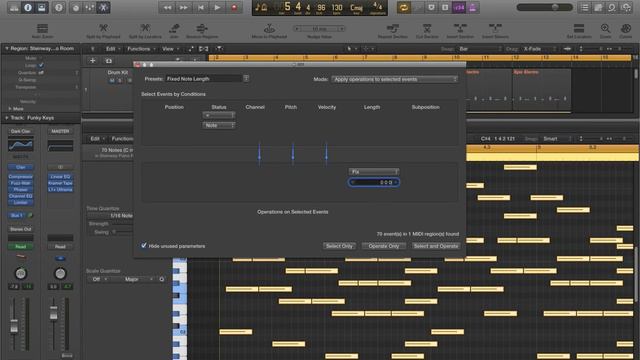Image resolution: width=640 pixels, height=360 pixels.
Task: Click the length value field showing 0 0 0
Action: coord(373,182)
